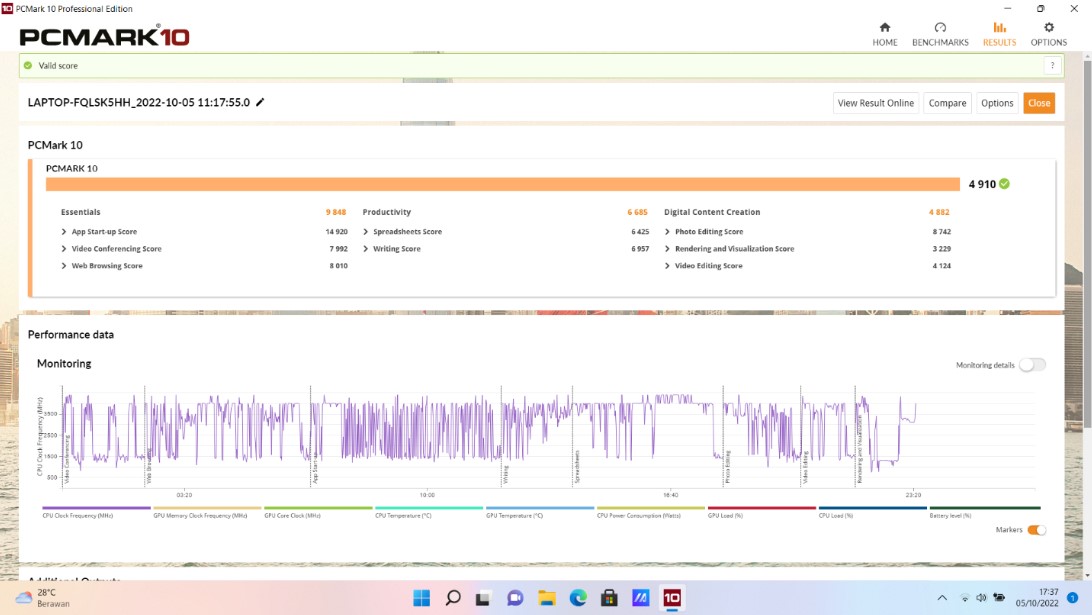1092x615 pixels.
Task: Click the help question mark icon
Action: (1052, 65)
